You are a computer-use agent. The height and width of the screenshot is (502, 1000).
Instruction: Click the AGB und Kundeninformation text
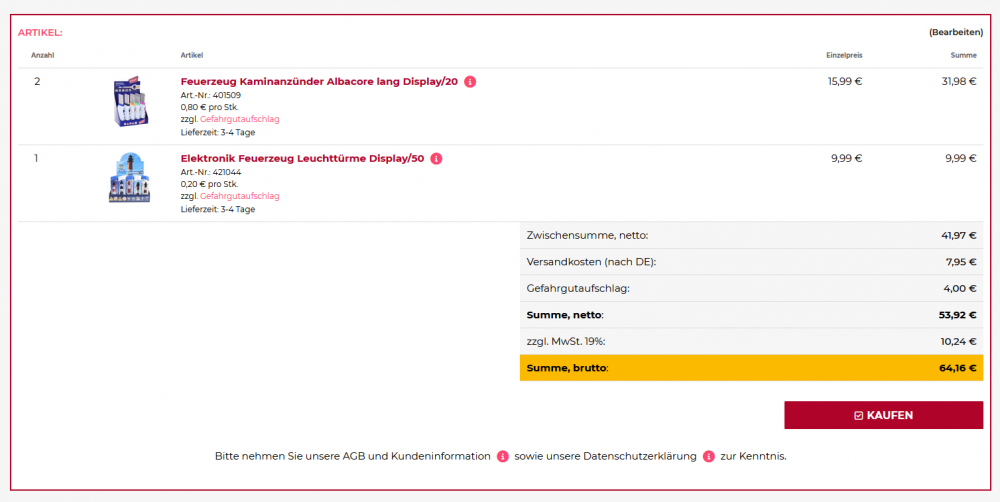[411, 456]
